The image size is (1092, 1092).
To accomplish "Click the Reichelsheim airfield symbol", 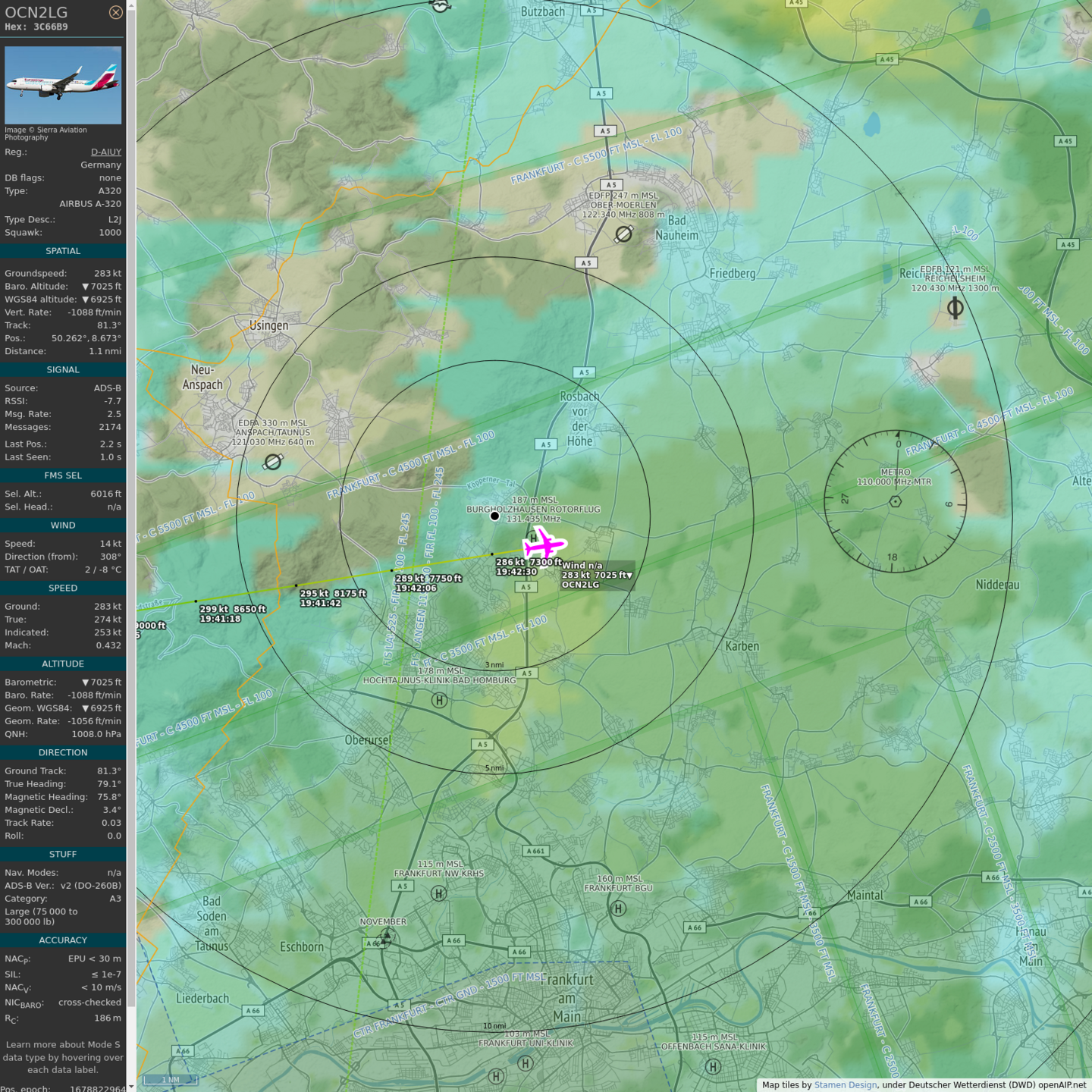I will [955, 308].
